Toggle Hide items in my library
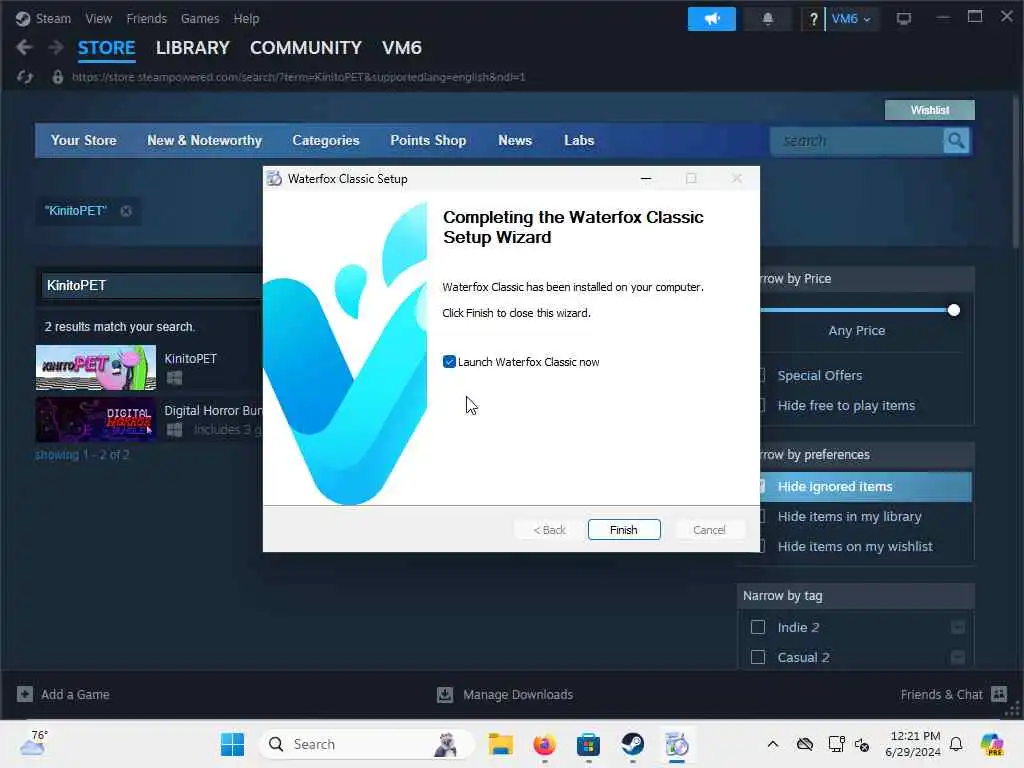This screenshot has width=1024, height=768. click(x=849, y=517)
